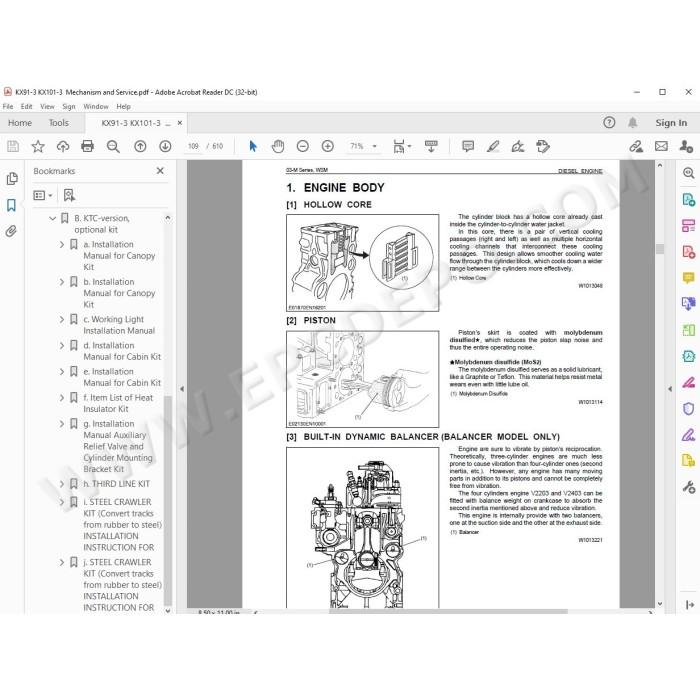This screenshot has height=700, width=700.
Task: Open Find text magnifier
Action: click(113, 146)
